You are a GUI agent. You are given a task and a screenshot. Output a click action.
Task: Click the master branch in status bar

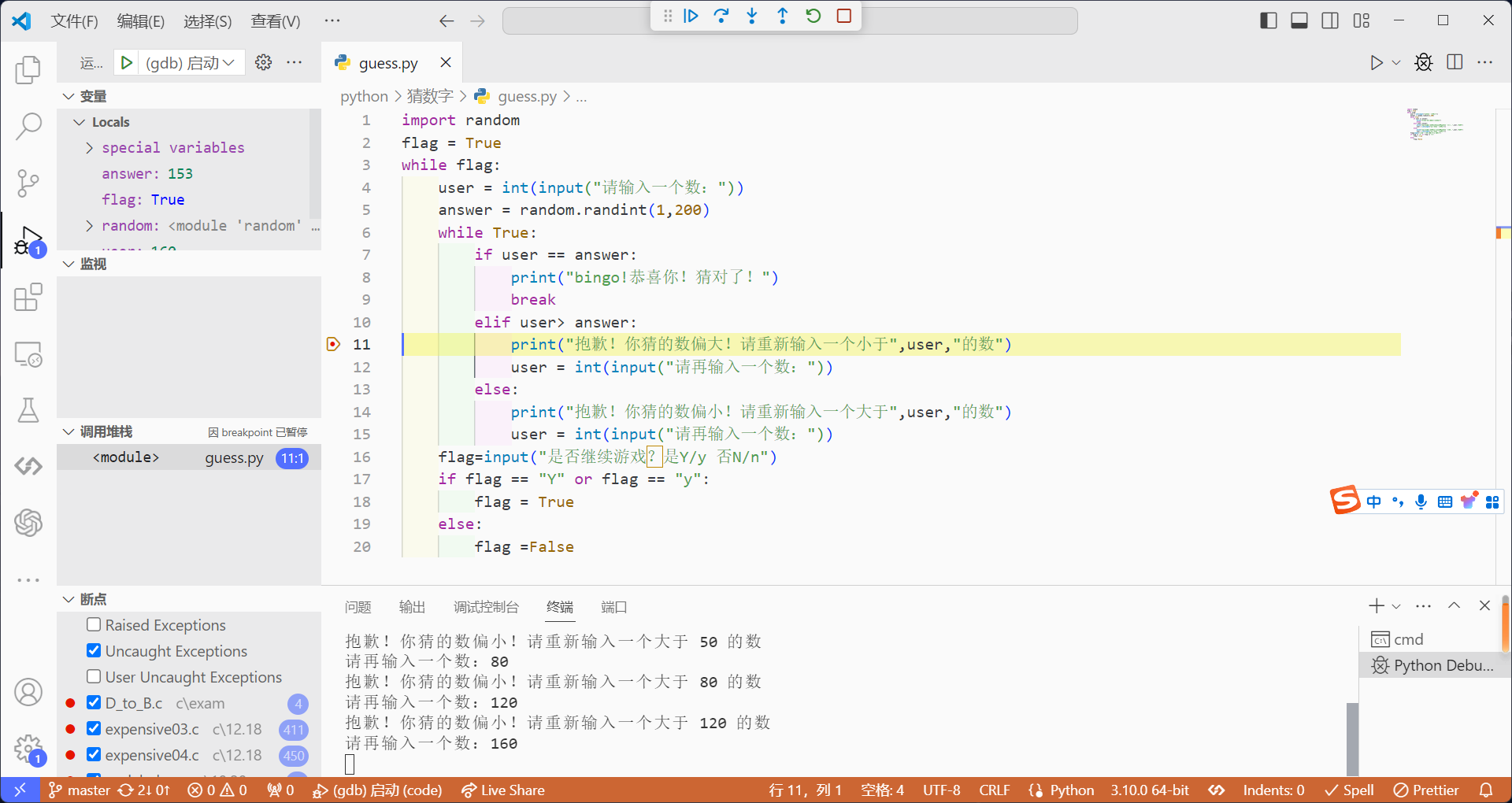pos(80,790)
